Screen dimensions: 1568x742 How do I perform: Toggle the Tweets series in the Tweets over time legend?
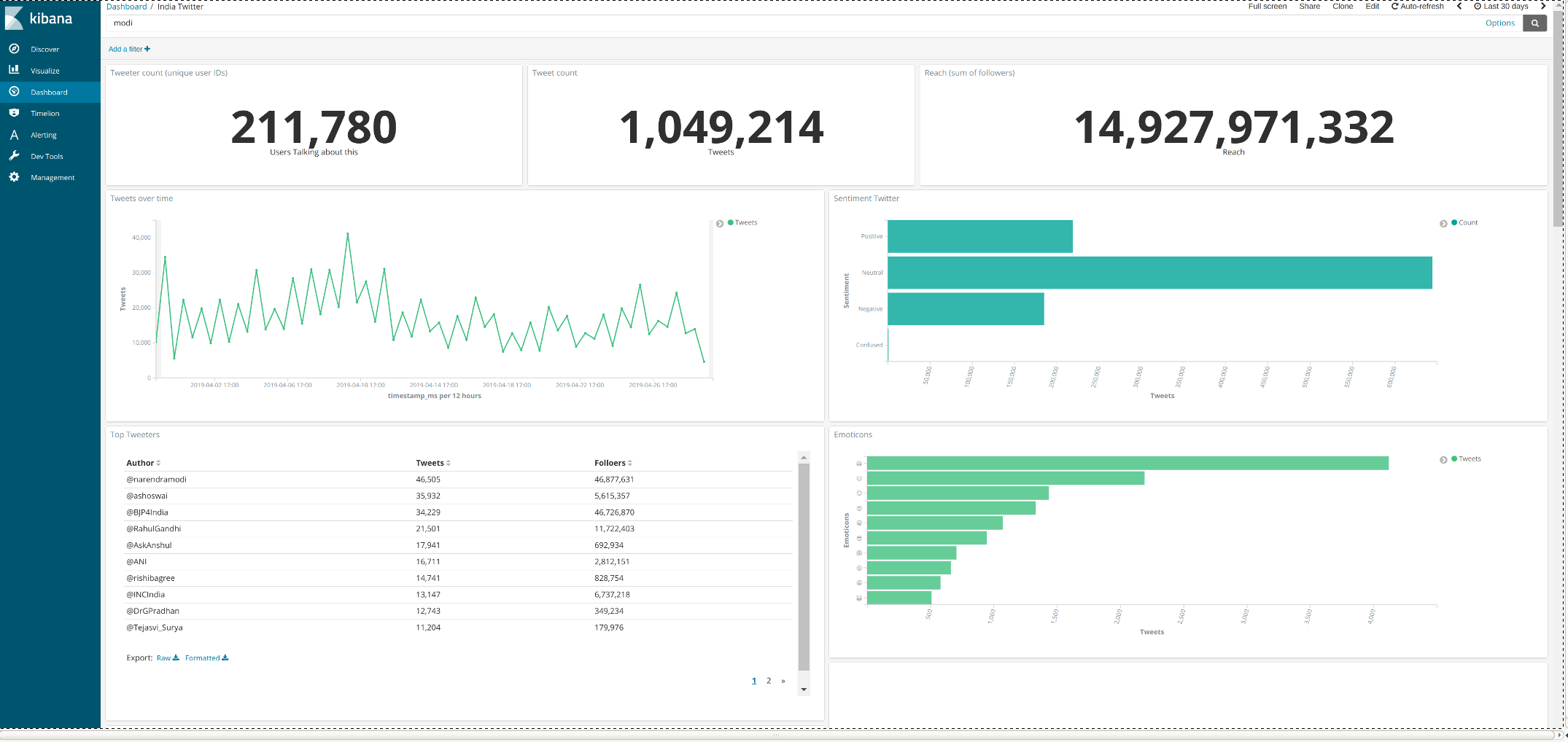pyautogui.click(x=745, y=222)
